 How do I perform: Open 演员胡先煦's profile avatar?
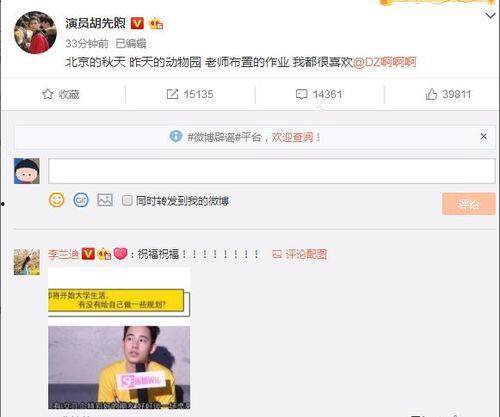point(35,33)
